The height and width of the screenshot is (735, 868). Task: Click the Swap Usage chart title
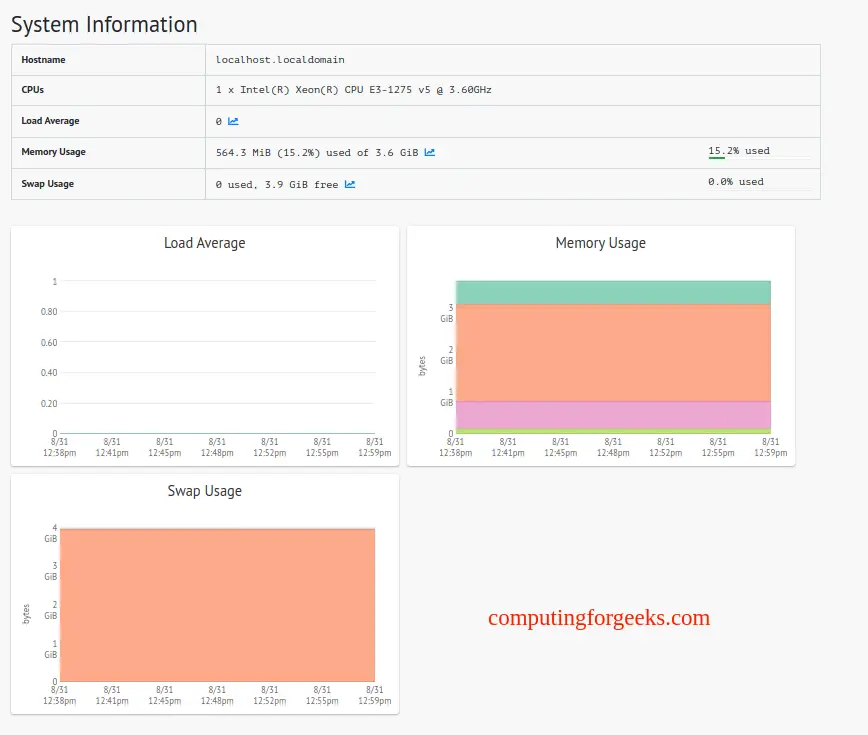pos(205,491)
